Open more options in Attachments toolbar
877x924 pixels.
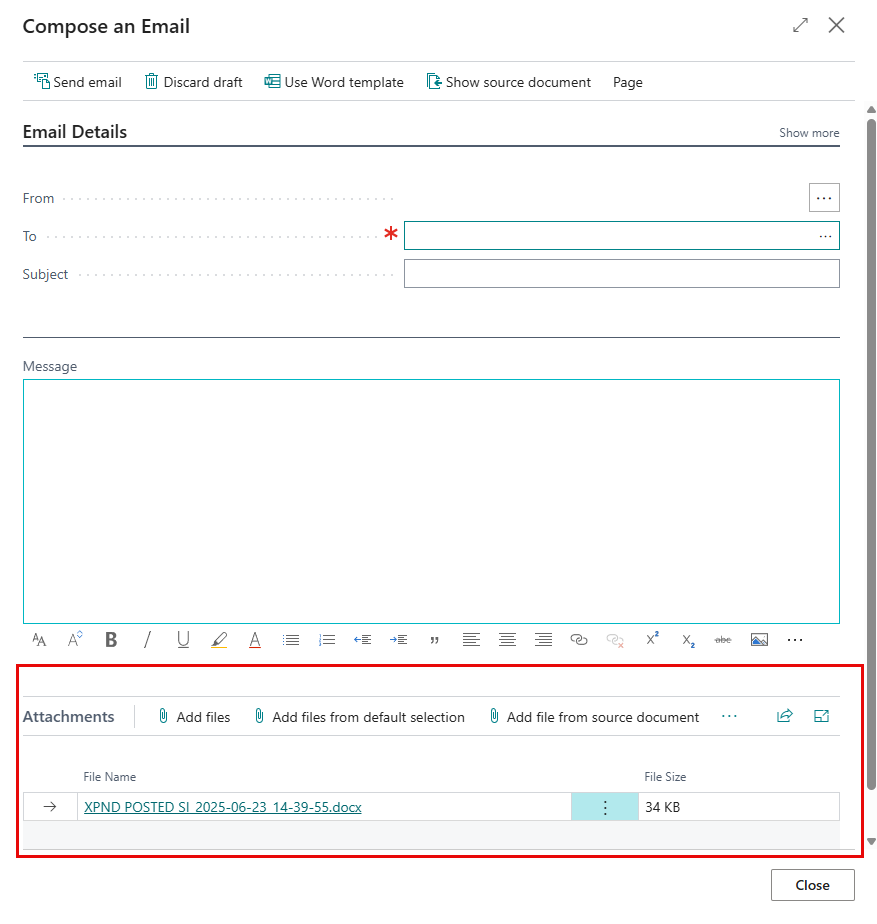tap(729, 716)
